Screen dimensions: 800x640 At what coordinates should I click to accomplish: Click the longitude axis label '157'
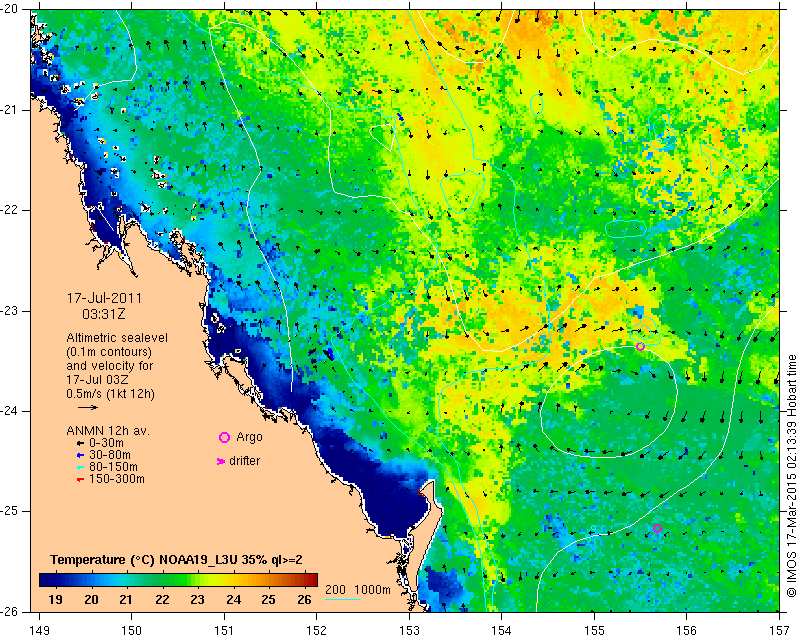(x=780, y=631)
